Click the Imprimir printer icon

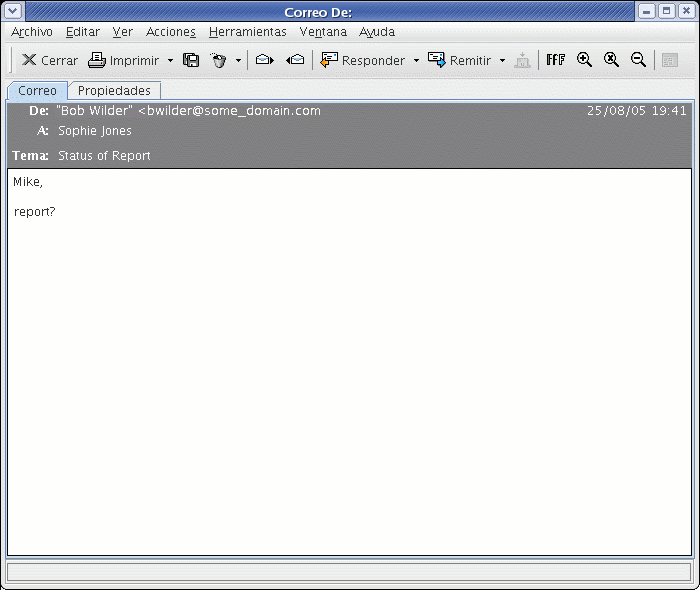96,60
